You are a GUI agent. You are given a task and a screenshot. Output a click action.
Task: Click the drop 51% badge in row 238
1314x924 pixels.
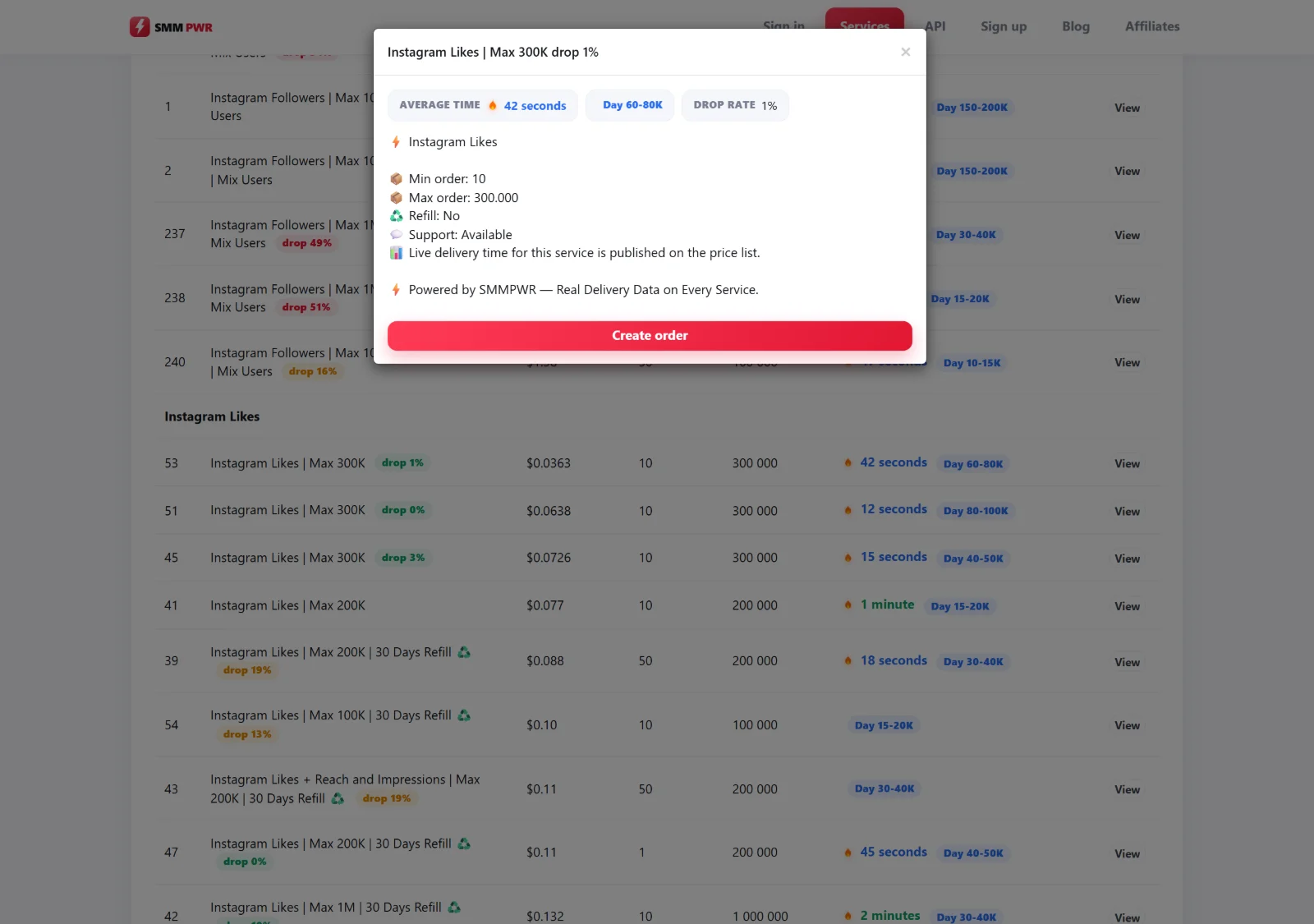[306, 307]
